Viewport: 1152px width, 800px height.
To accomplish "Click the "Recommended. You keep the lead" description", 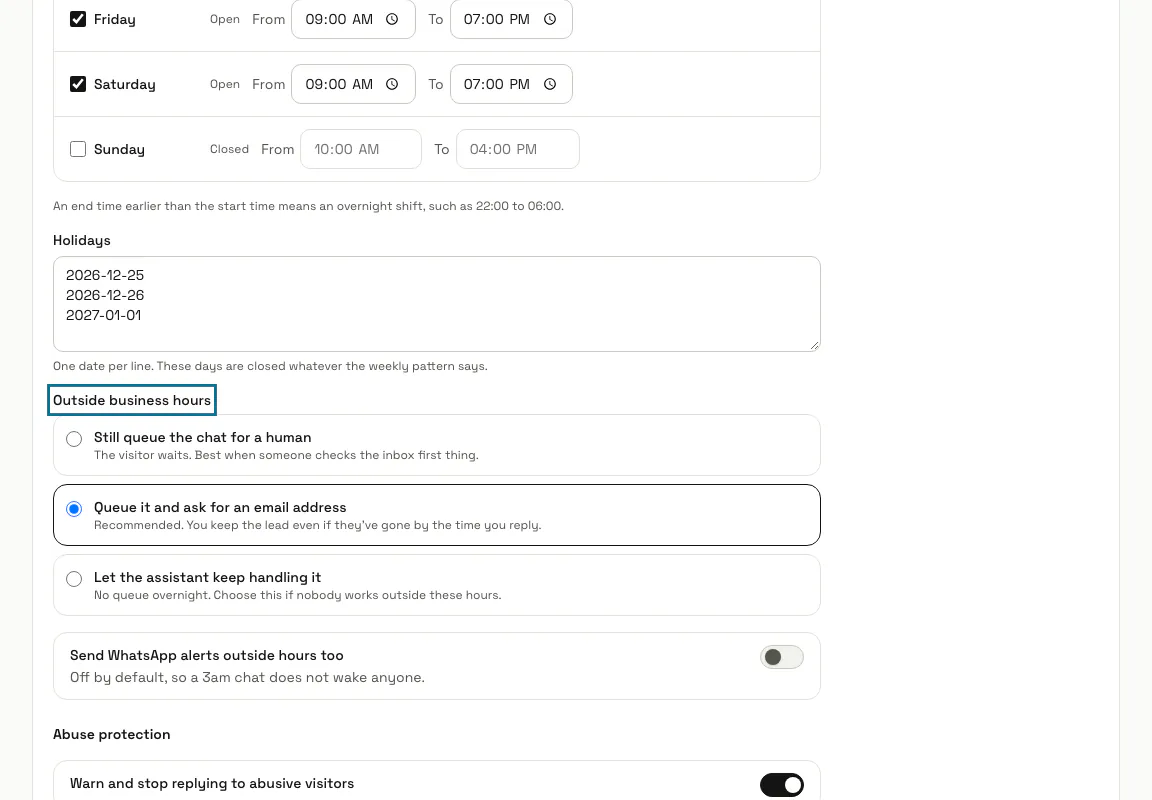I will tap(317, 525).
